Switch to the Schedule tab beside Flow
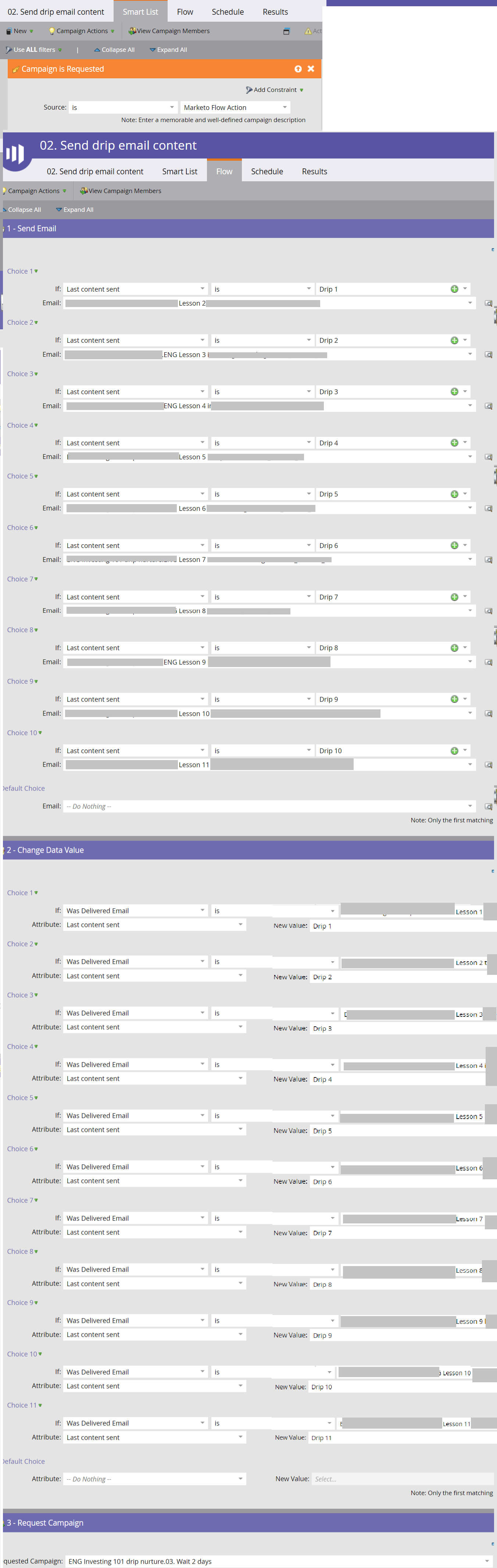Screen dimensions: 497x1568 click(267, 172)
